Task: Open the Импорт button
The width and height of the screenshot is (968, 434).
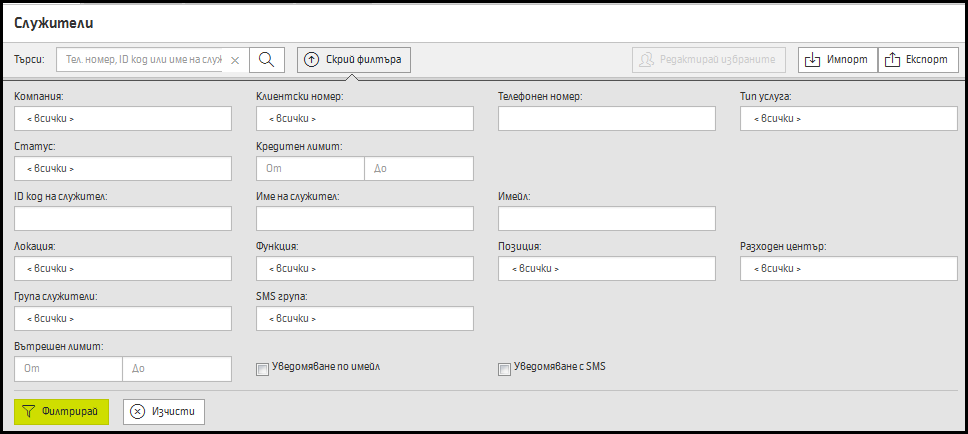Action: pyautogui.click(x=838, y=60)
